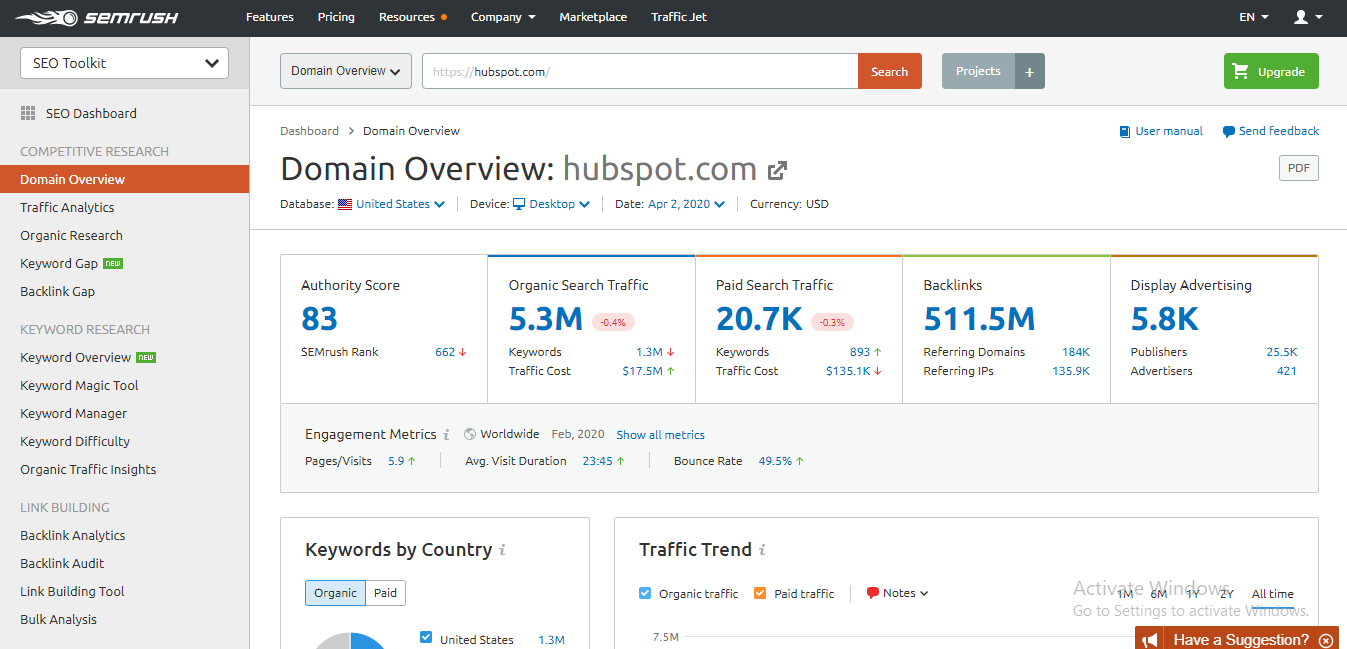Open Resources in top navigation
The height and width of the screenshot is (649, 1347).
pos(407,17)
